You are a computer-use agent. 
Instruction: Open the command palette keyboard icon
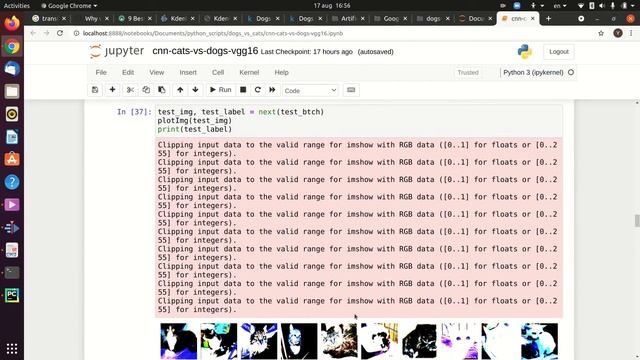pyautogui.click(x=351, y=90)
